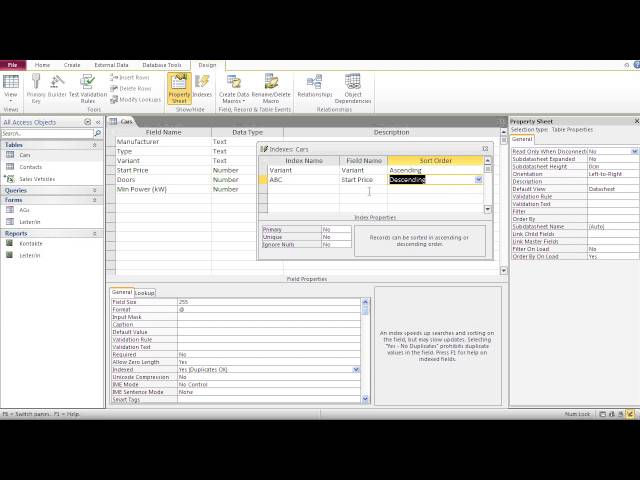Close the Property Sheet pane
Screen dimensions: 640x480
tap(636, 121)
